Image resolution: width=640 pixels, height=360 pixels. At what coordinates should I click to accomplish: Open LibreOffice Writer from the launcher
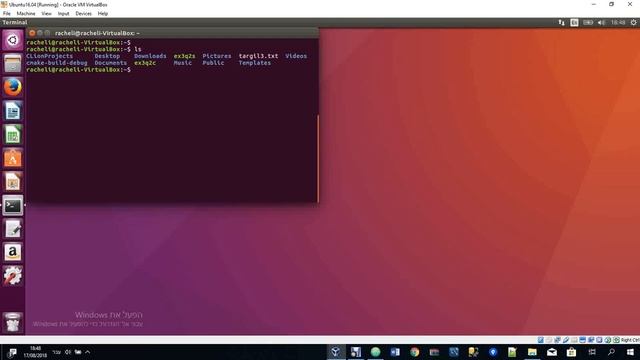tap(13, 111)
